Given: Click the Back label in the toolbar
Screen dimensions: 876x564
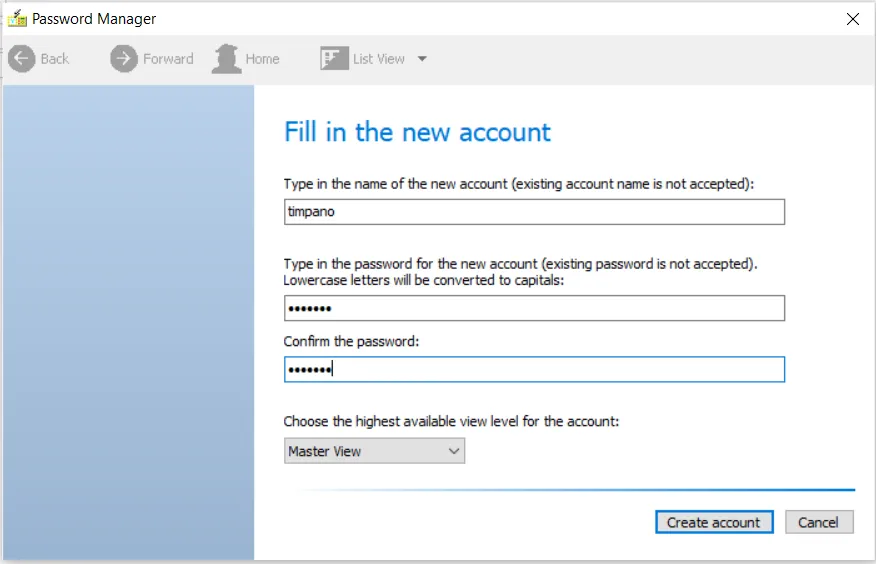Looking at the screenshot, I should tap(55, 59).
